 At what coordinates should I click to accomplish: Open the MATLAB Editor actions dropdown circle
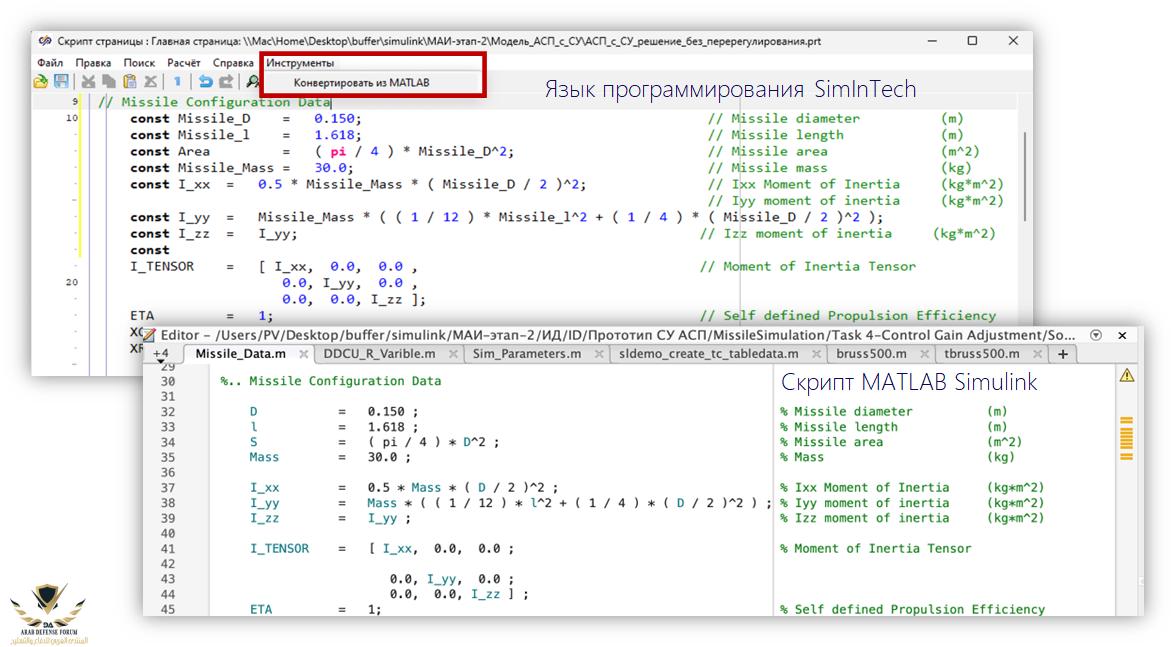coord(1096,335)
